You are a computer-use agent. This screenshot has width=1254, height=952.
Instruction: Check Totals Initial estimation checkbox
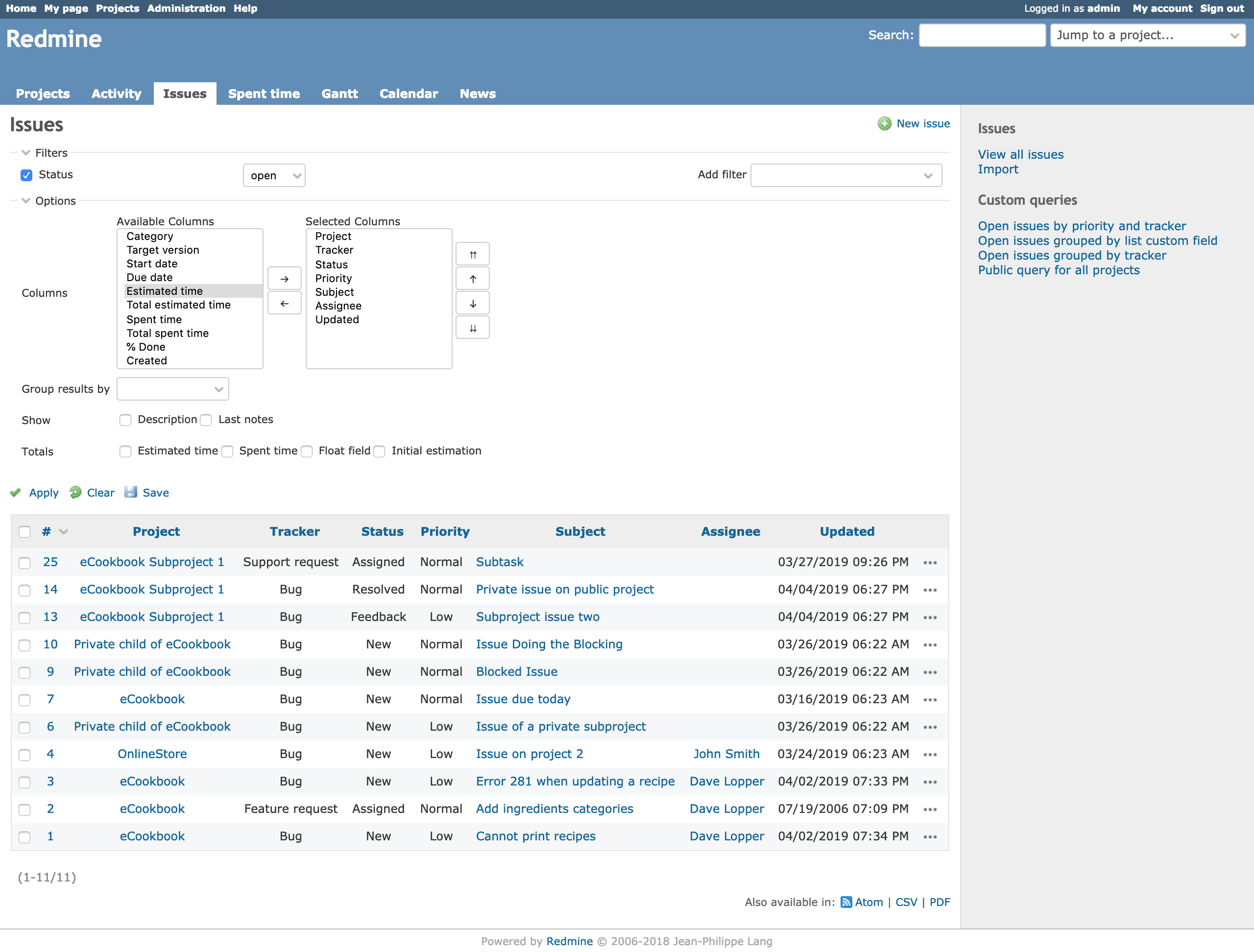tap(379, 451)
